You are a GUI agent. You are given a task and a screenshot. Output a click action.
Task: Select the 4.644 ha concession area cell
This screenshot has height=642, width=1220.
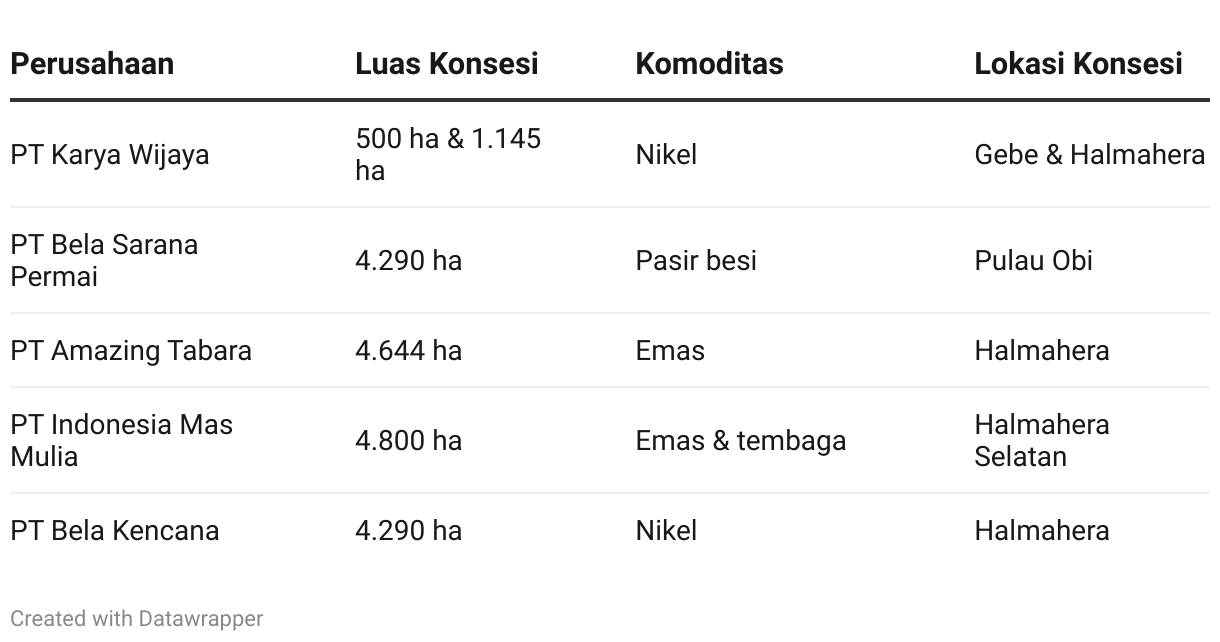click(x=409, y=351)
